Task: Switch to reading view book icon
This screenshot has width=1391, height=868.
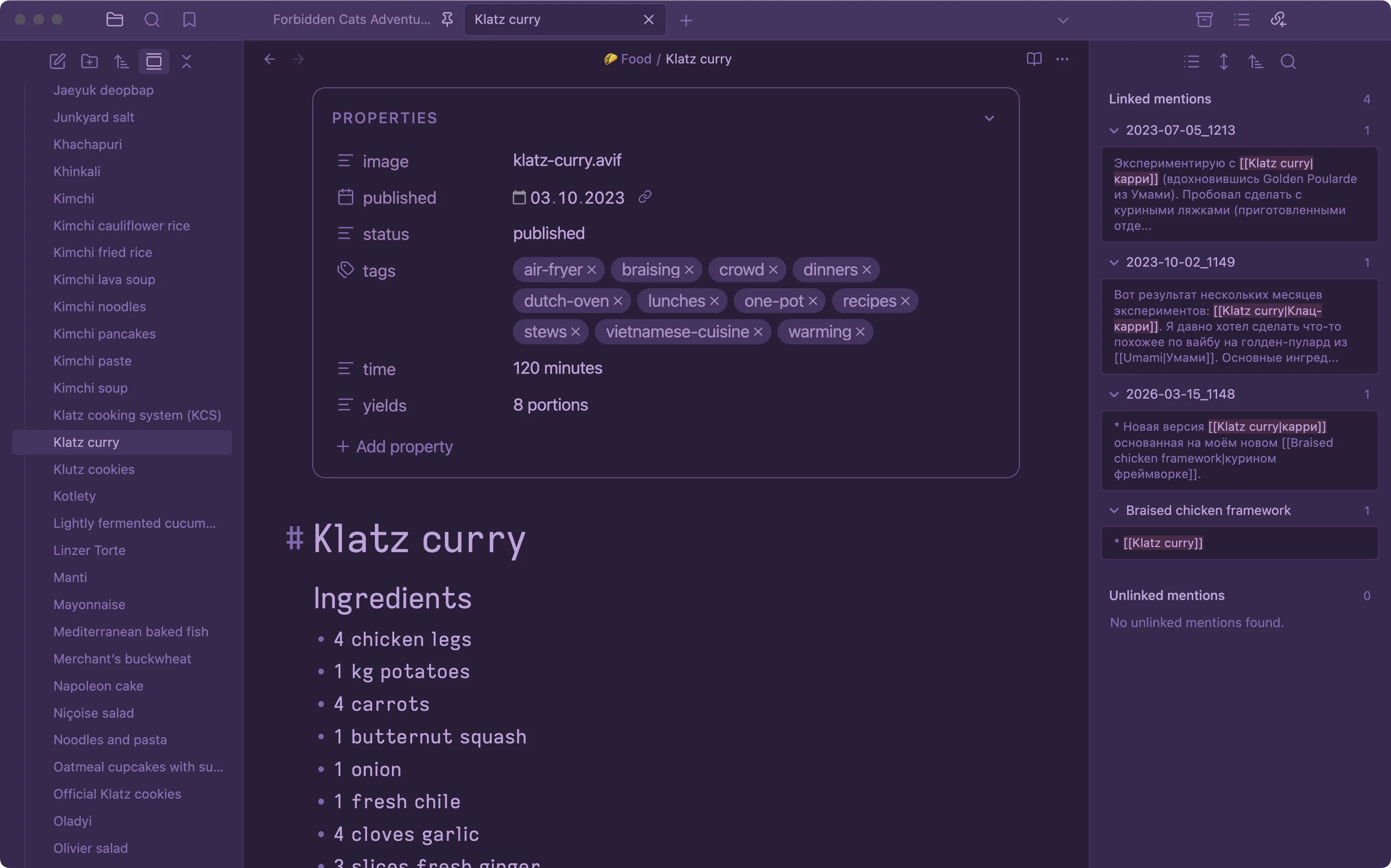Action: [x=1034, y=59]
